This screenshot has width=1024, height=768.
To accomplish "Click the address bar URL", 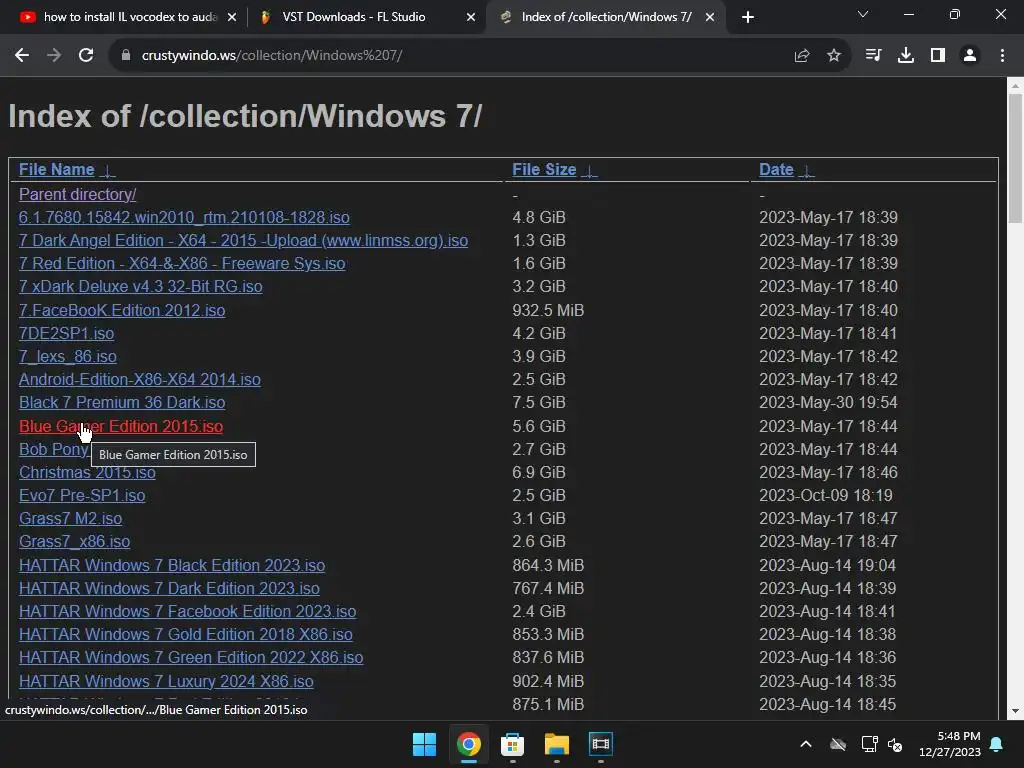I will [x=272, y=56].
